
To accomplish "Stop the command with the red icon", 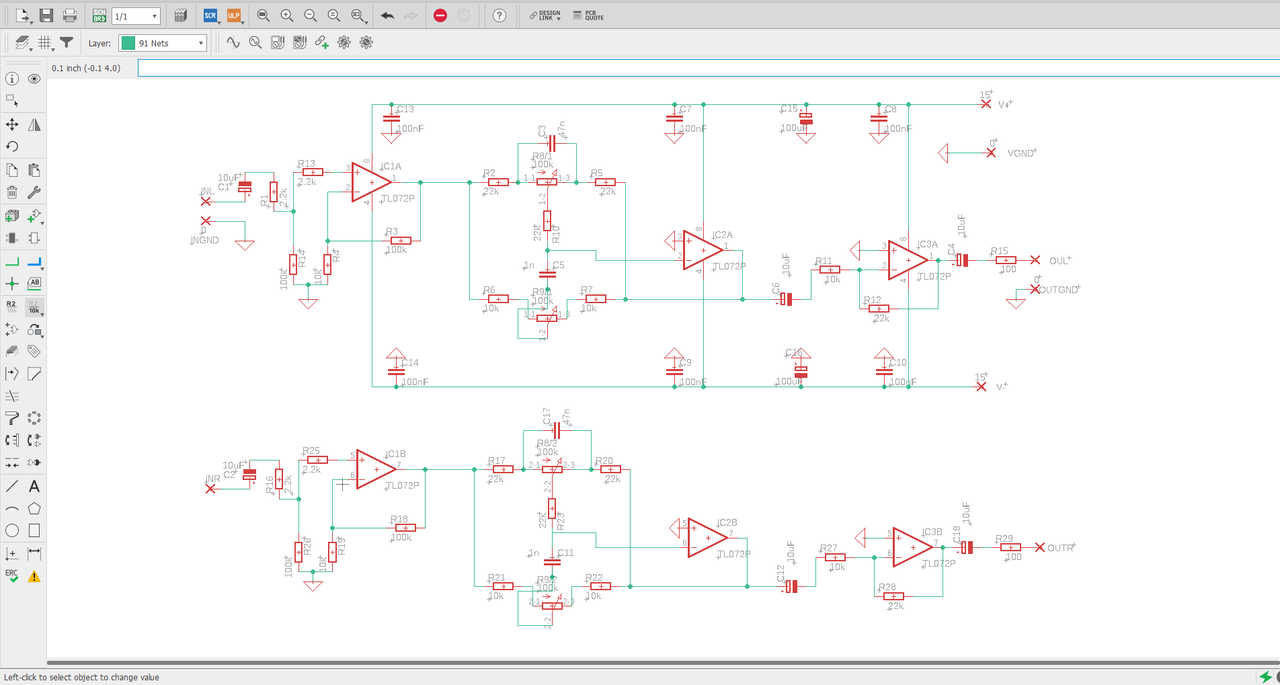I will pos(440,16).
